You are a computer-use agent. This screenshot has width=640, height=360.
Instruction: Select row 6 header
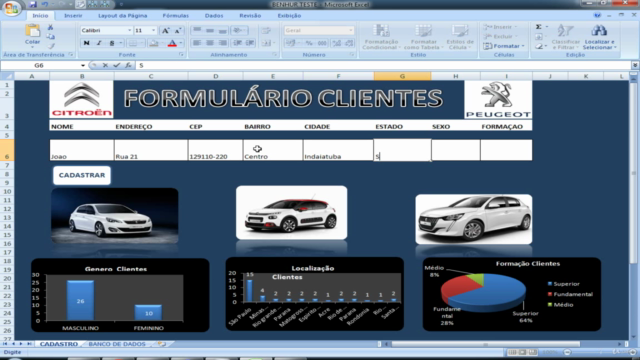[x=7, y=150]
